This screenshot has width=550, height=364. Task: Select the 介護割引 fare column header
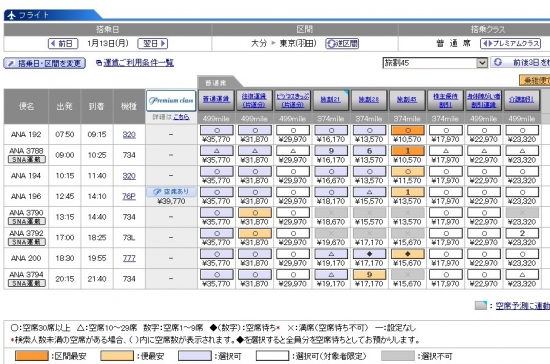pos(522,100)
